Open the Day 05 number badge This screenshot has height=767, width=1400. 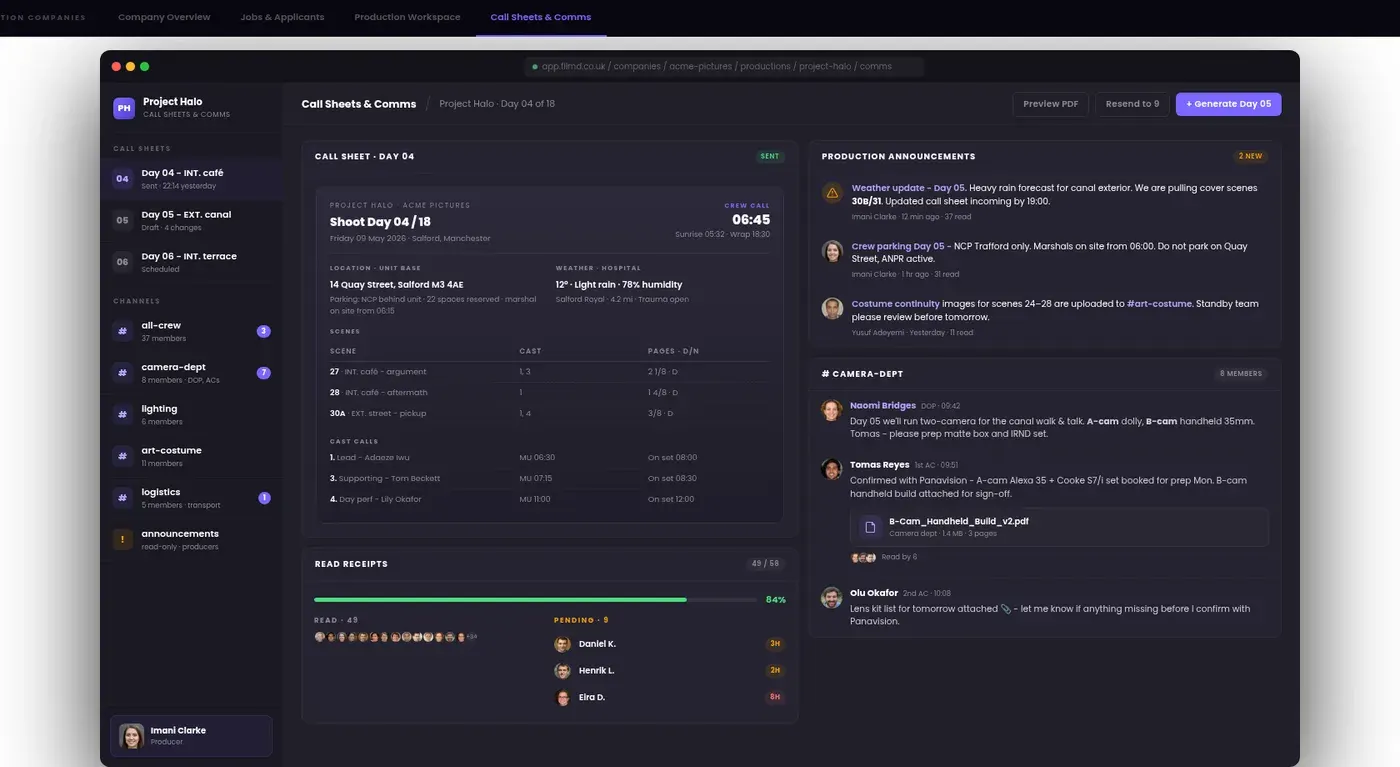(x=122, y=221)
